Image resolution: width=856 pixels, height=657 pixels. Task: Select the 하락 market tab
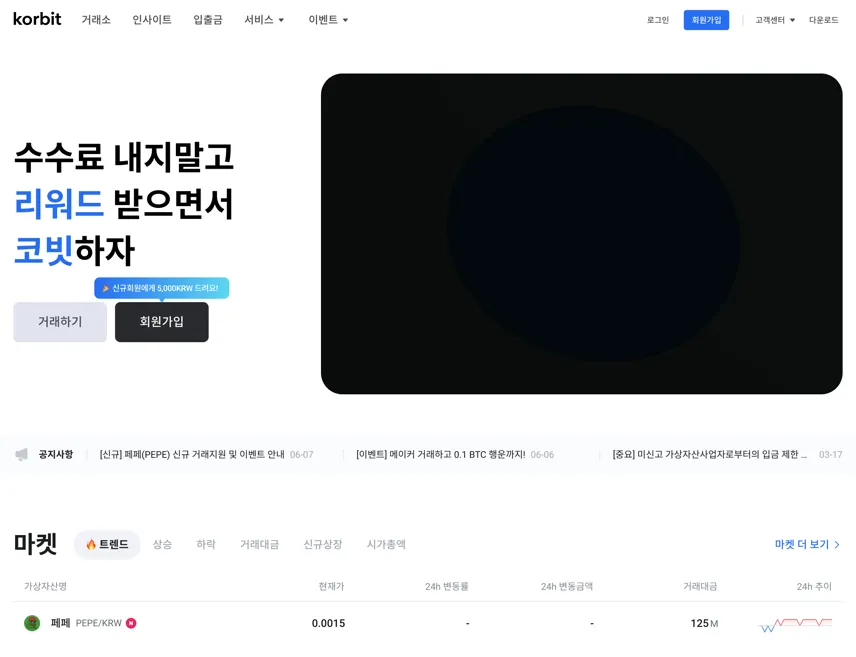click(206, 544)
